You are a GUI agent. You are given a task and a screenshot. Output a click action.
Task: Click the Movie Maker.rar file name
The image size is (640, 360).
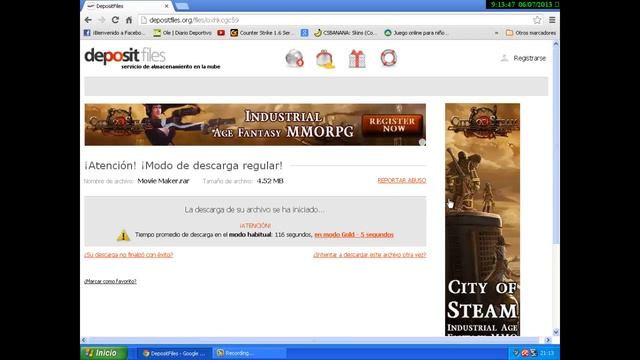click(x=163, y=181)
